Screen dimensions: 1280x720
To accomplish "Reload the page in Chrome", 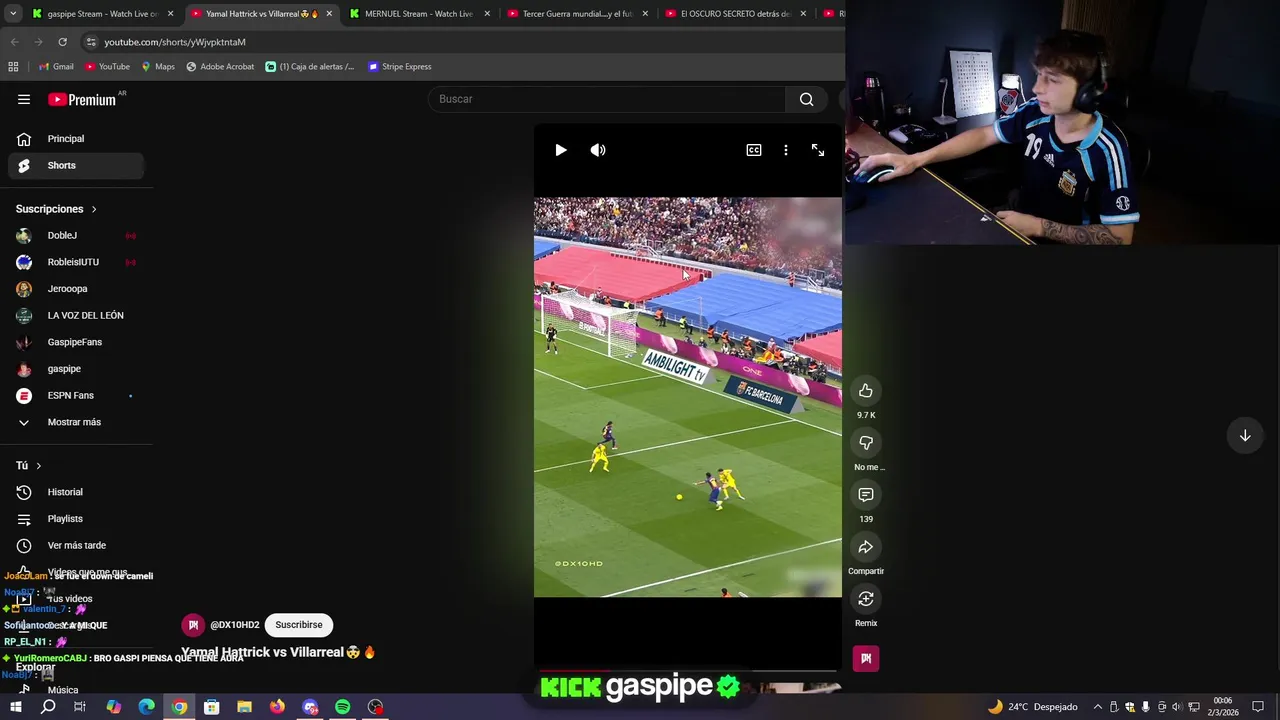I will [62, 42].
